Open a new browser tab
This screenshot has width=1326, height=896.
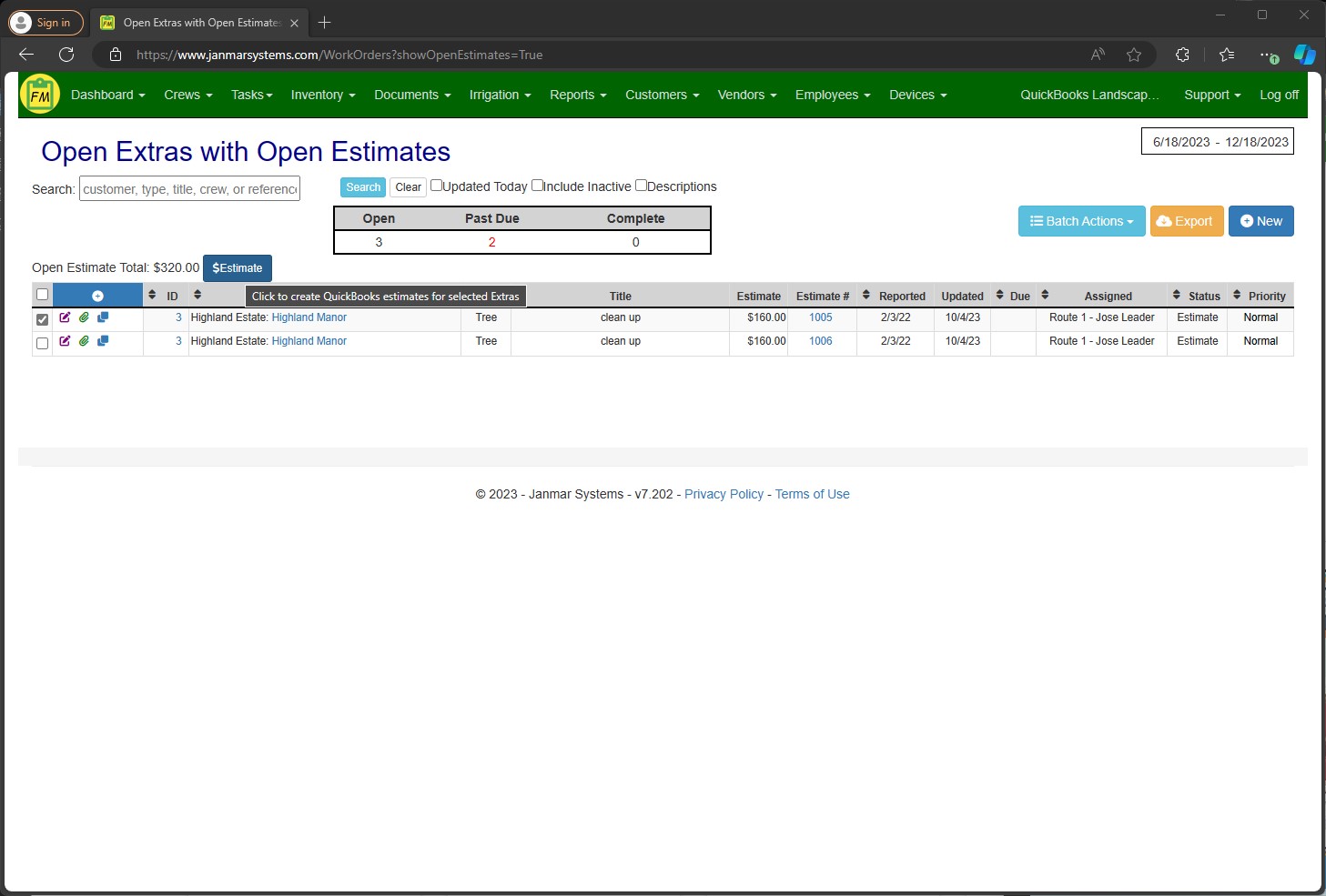[x=324, y=23]
